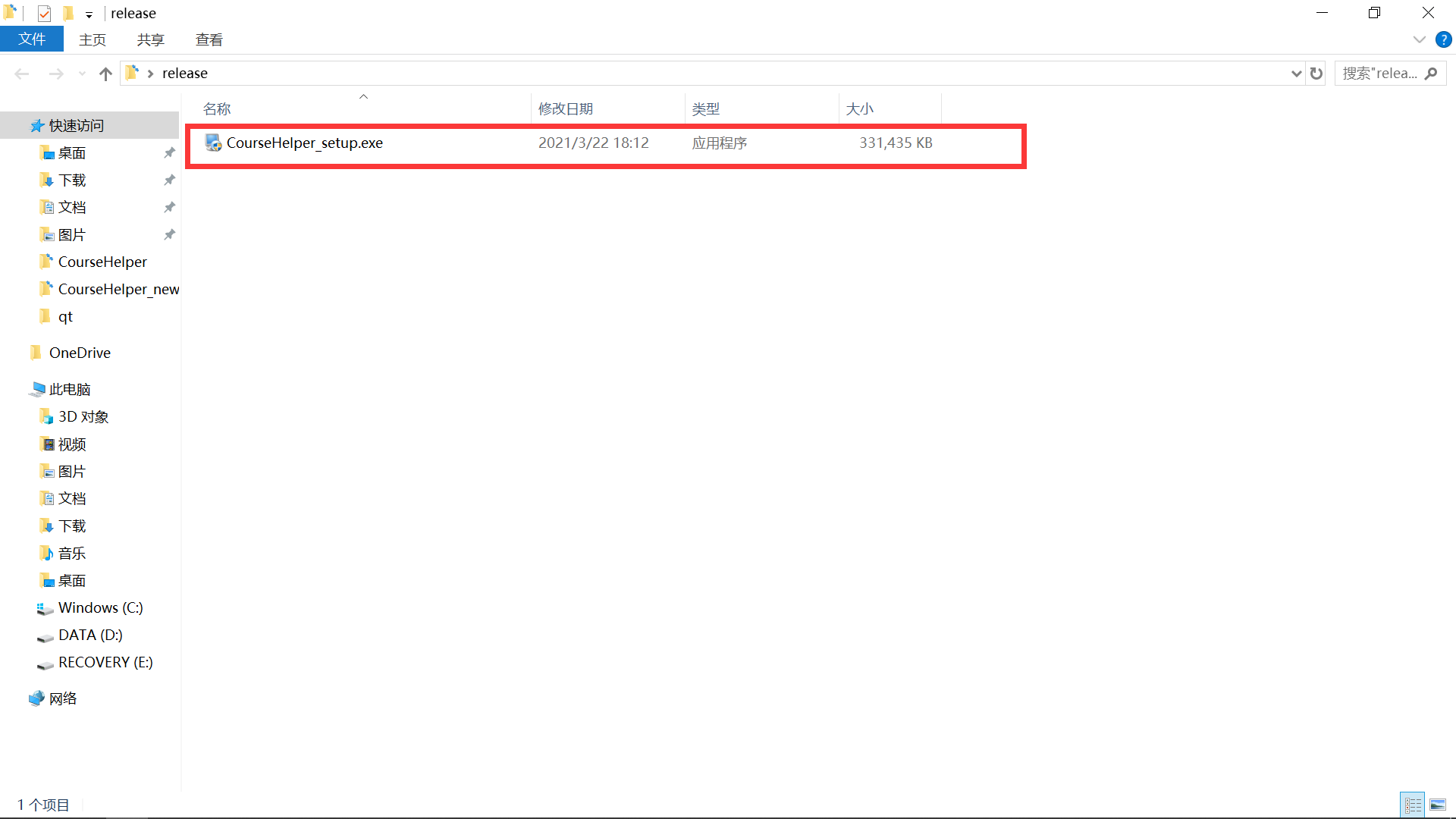Open the 共享 ribbon tab
Viewport: 1456px width, 819px height.
pyautogui.click(x=150, y=39)
